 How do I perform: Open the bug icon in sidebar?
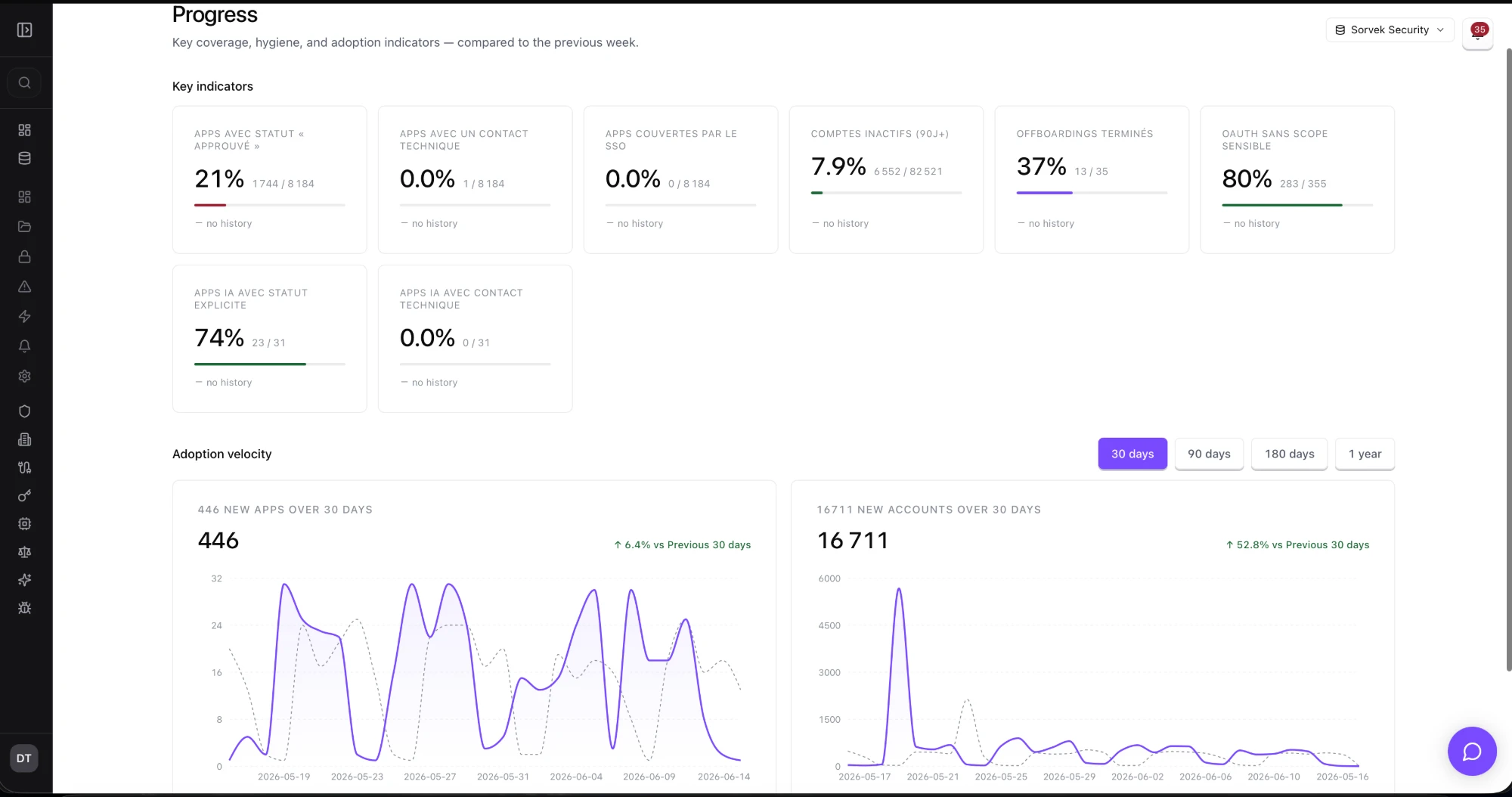(x=24, y=608)
